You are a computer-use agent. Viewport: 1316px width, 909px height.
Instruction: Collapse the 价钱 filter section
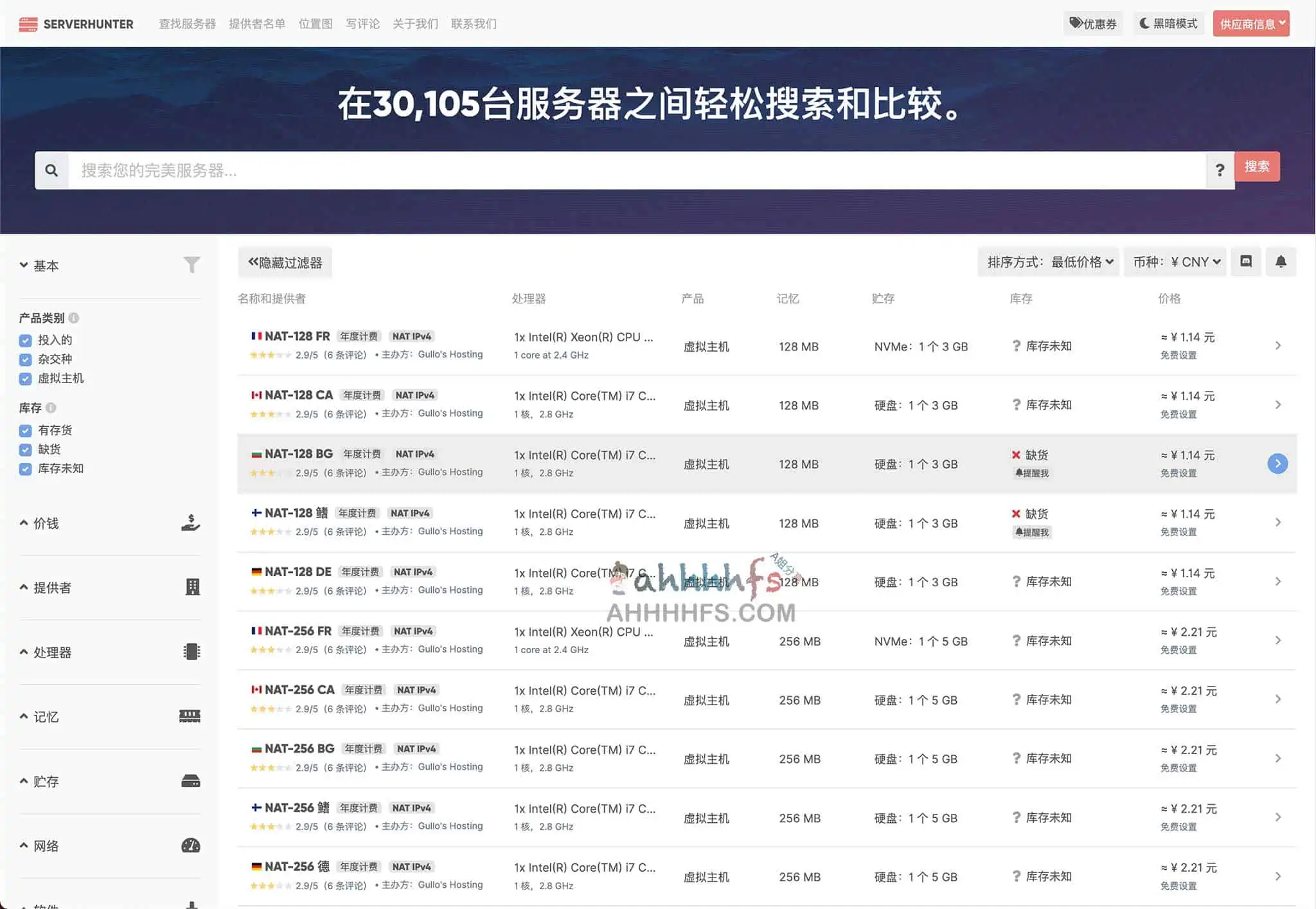point(40,523)
